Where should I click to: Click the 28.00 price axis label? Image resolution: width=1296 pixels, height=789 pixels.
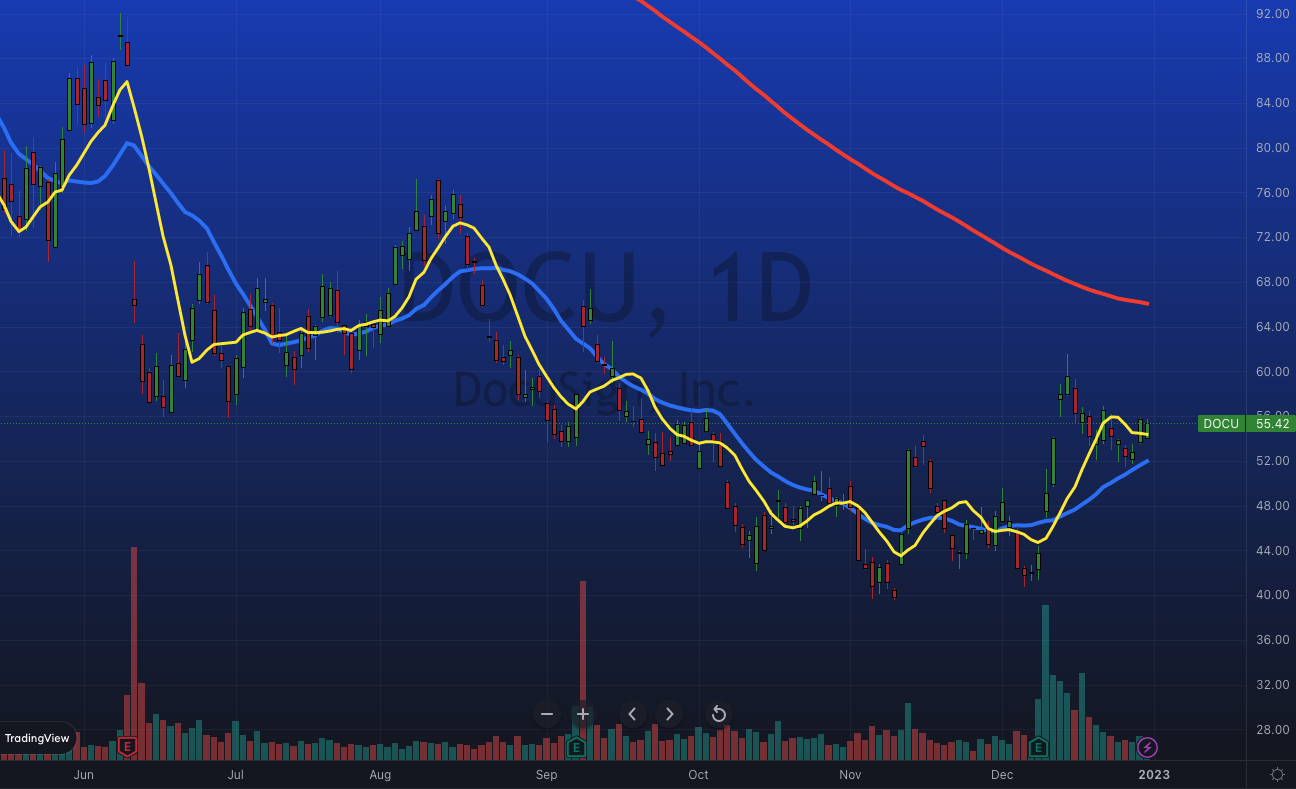tap(1272, 730)
